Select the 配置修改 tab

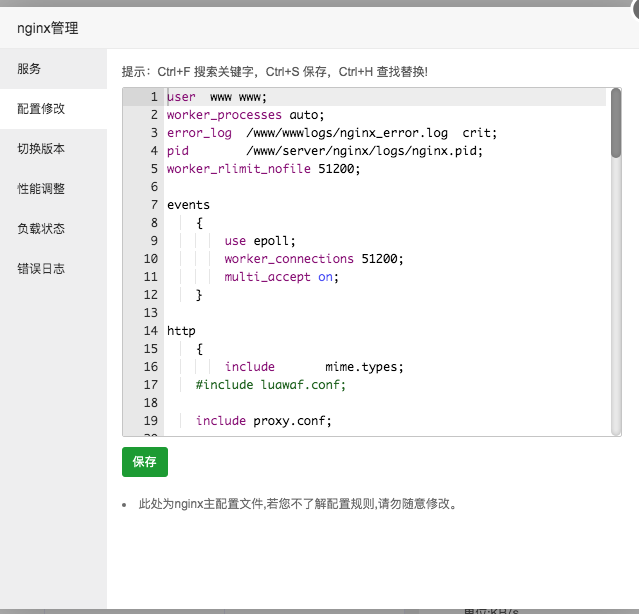click(x=53, y=109)
